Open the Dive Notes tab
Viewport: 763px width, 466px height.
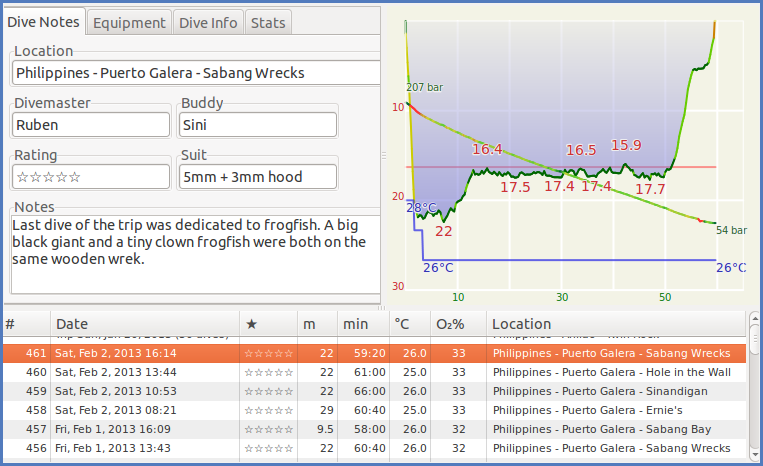(x=45, y=22)
